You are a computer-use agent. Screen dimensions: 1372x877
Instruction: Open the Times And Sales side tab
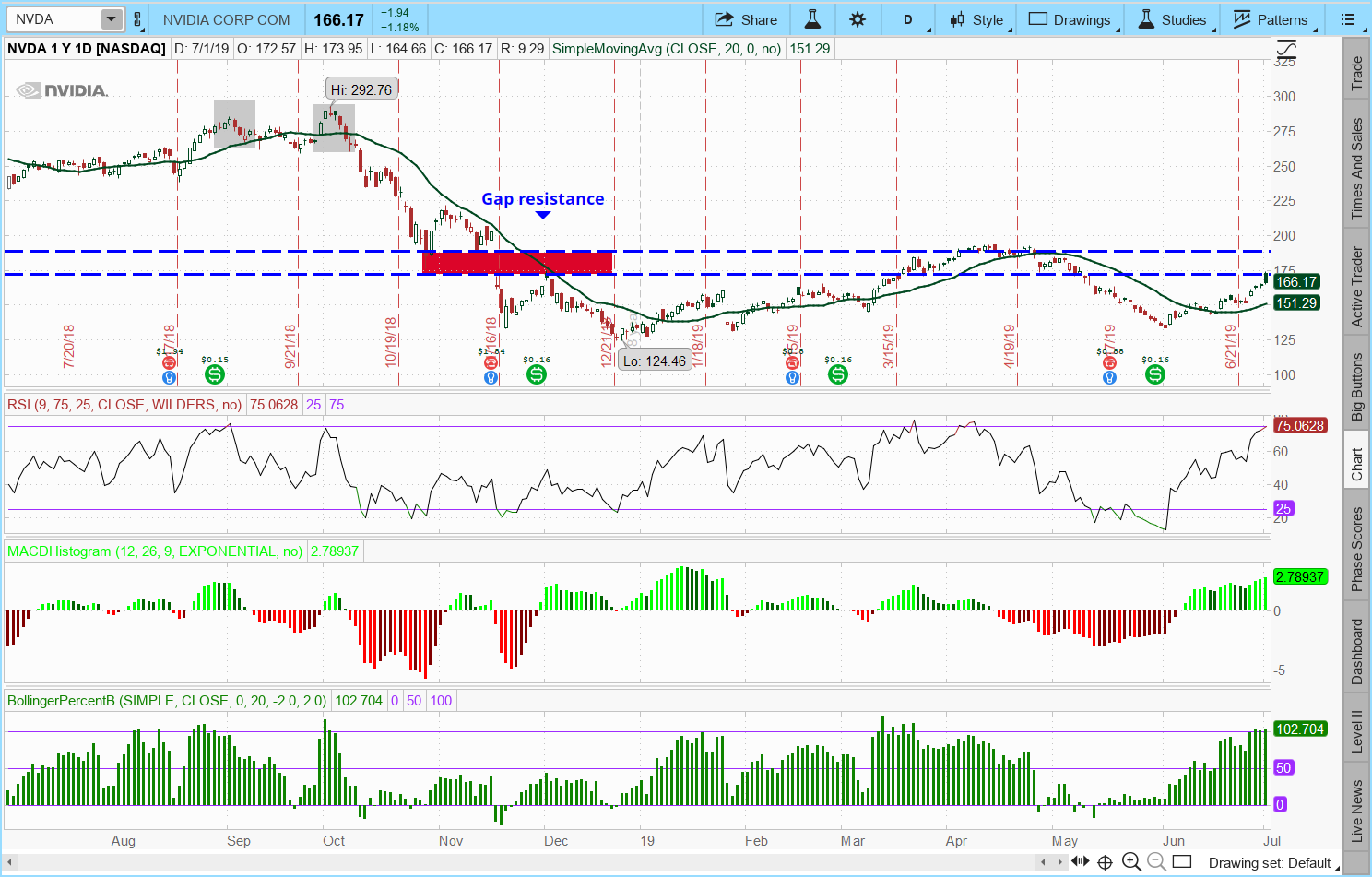[x=1356, y=169]
